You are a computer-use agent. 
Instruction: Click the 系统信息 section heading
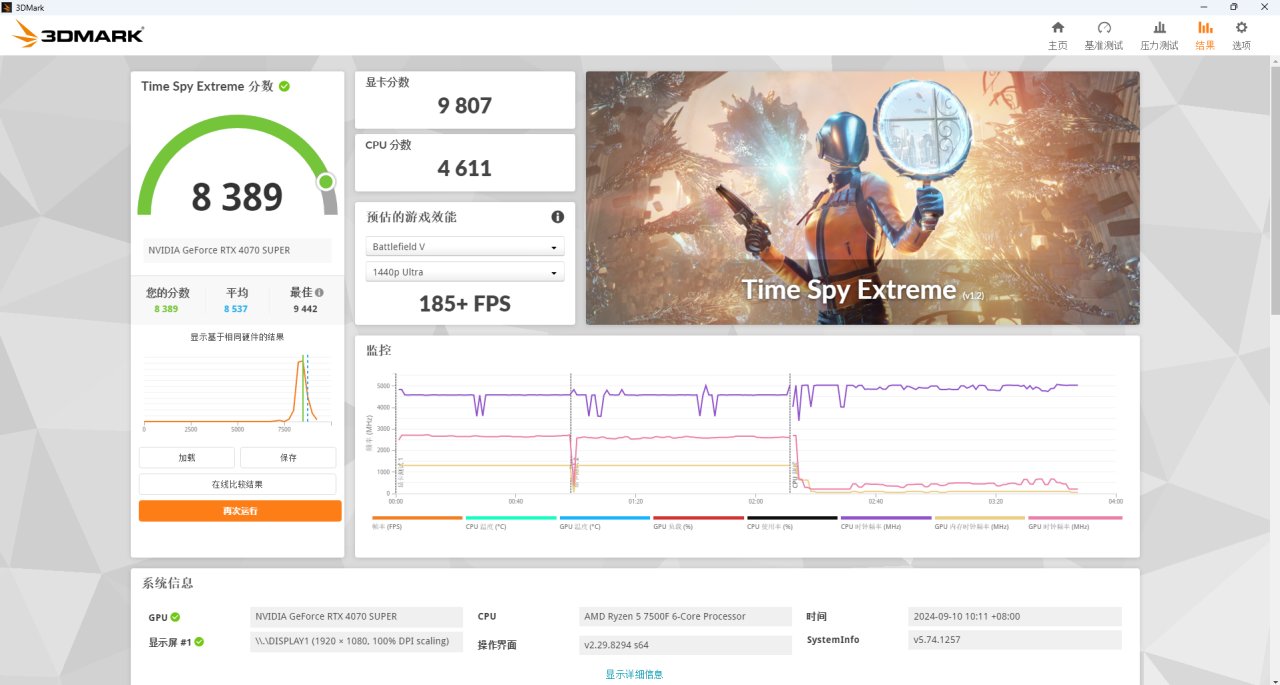tap(168, 583)
